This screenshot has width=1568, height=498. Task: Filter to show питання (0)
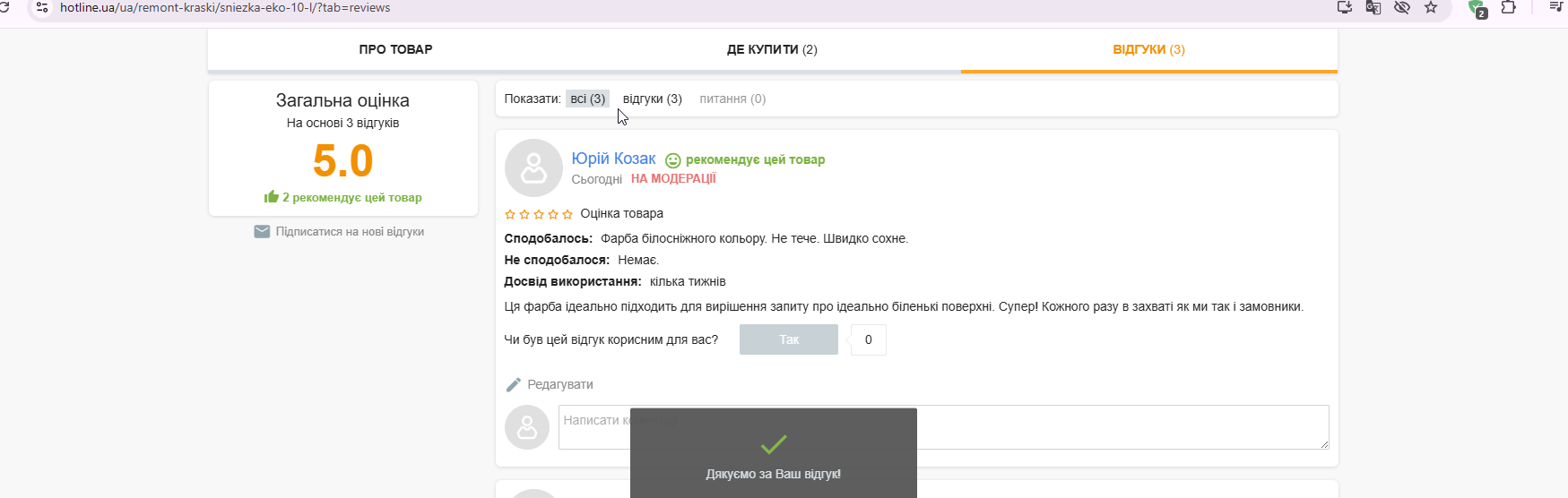732,99
